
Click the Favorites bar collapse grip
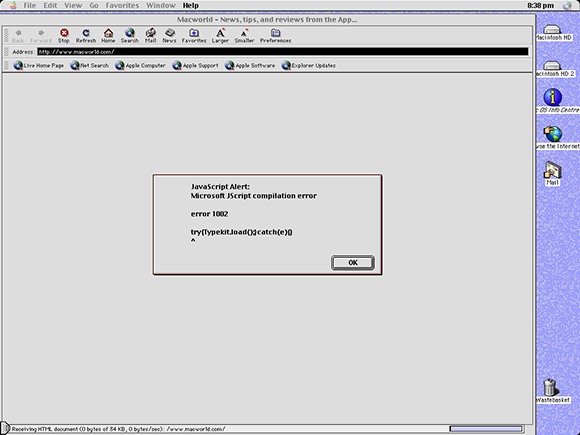pyautogui.click(x=6, y=65)
